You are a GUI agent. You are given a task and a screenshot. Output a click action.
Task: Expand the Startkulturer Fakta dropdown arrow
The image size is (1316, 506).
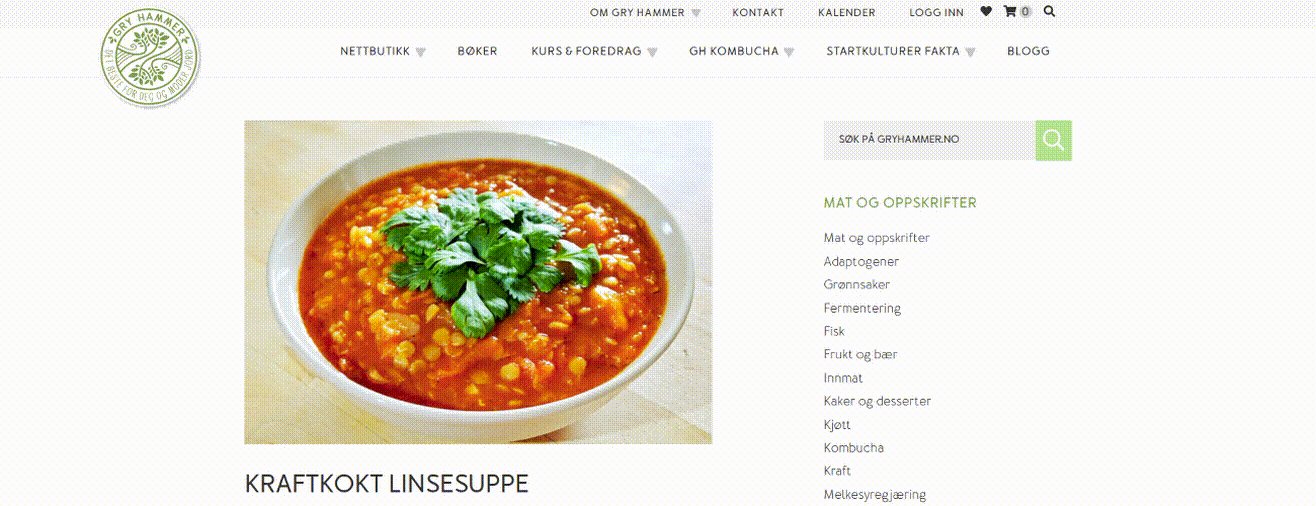point(970,53)
